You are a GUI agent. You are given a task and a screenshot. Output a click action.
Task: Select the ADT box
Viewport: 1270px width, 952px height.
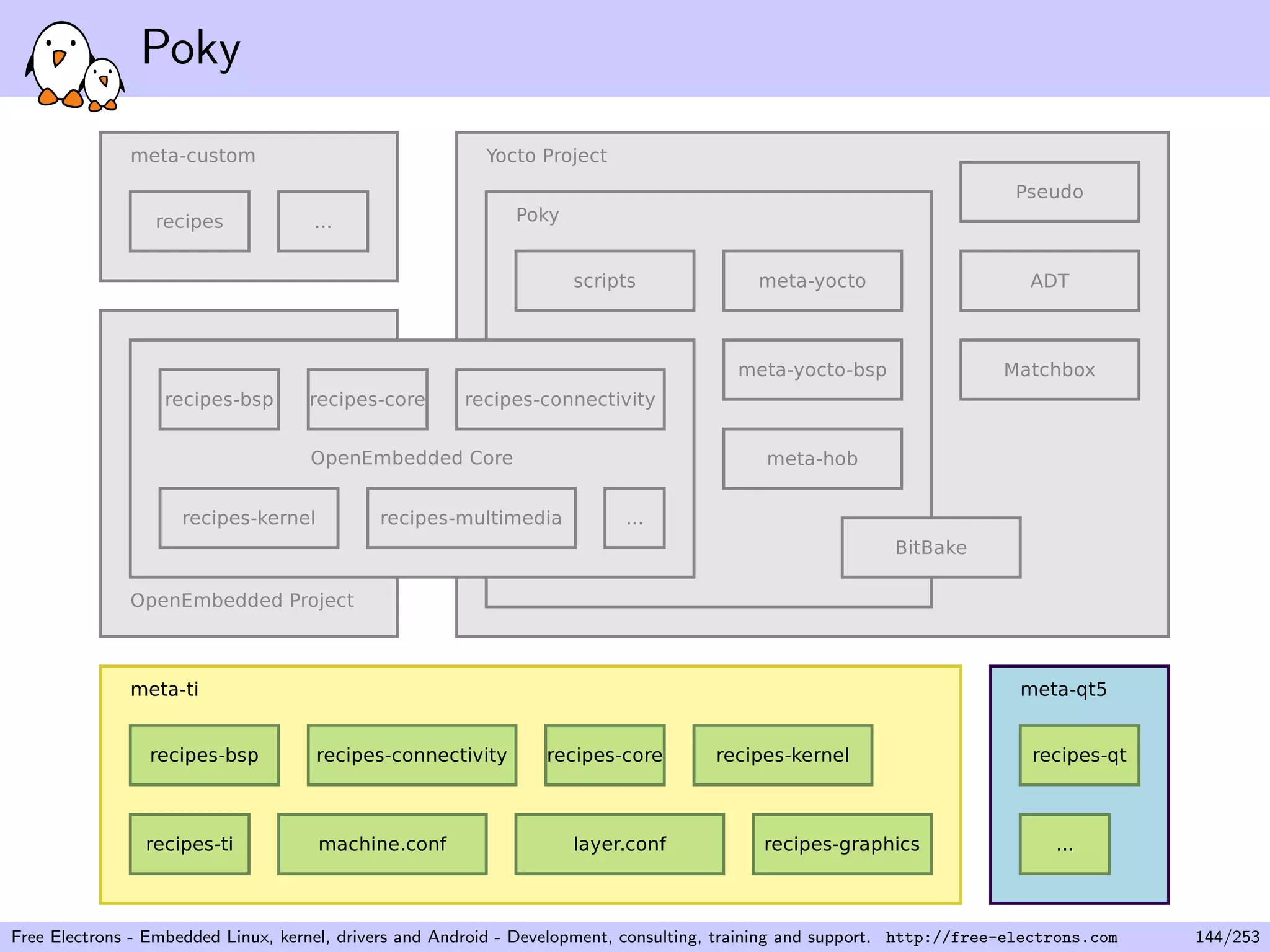coord(1049,281)
